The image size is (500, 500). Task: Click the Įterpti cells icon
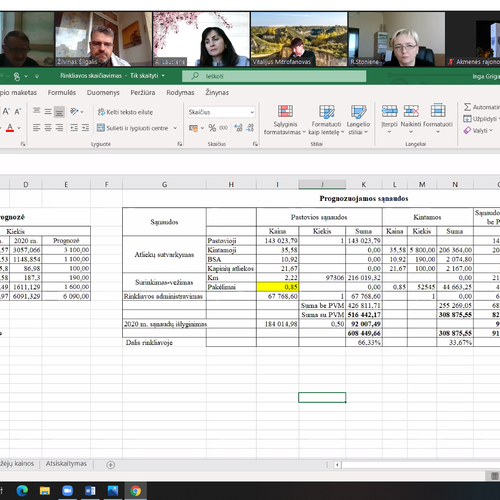pyautogui.click(x=389, y=111)
